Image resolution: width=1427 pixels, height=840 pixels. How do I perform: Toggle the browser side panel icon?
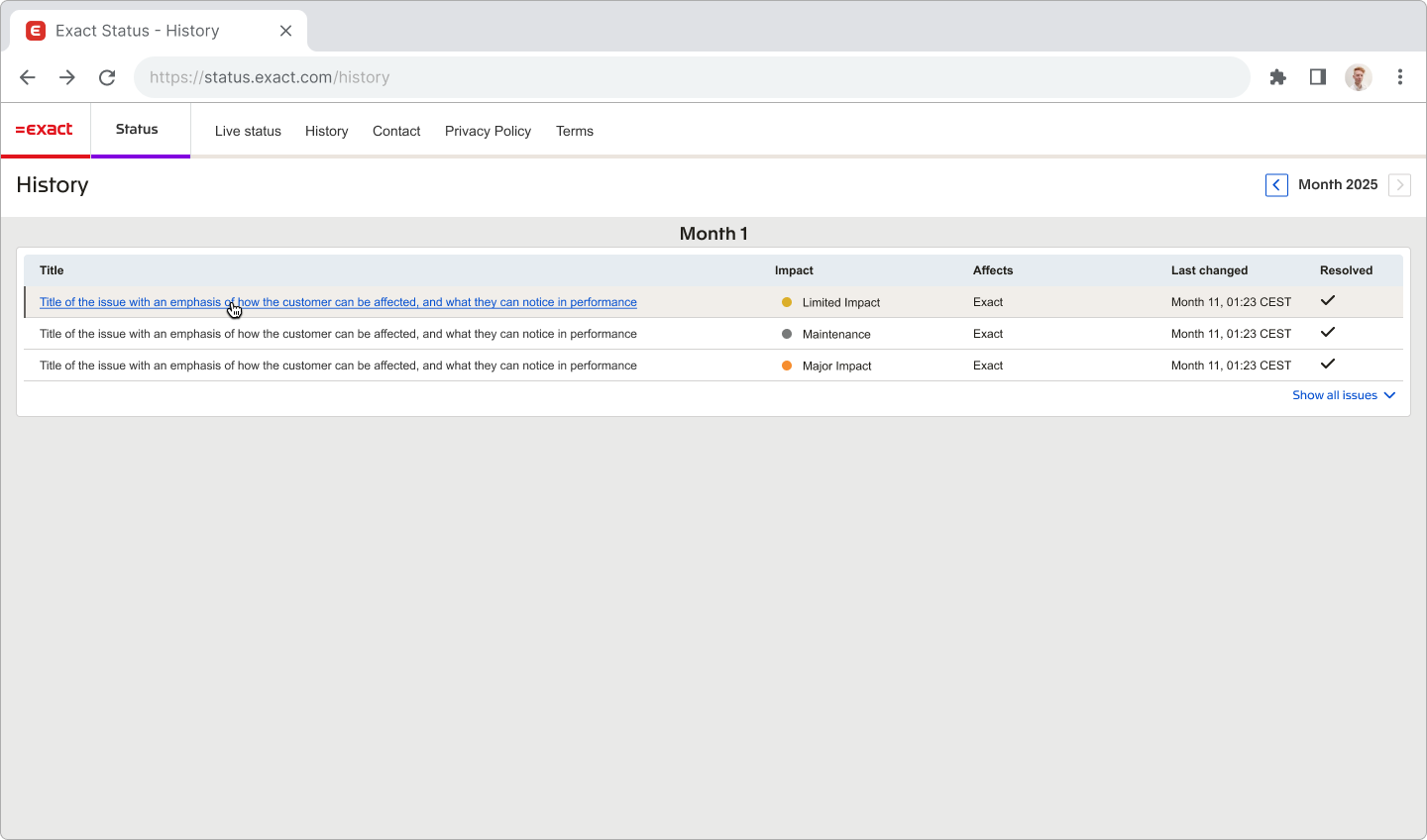click(x=1318, y=77)
